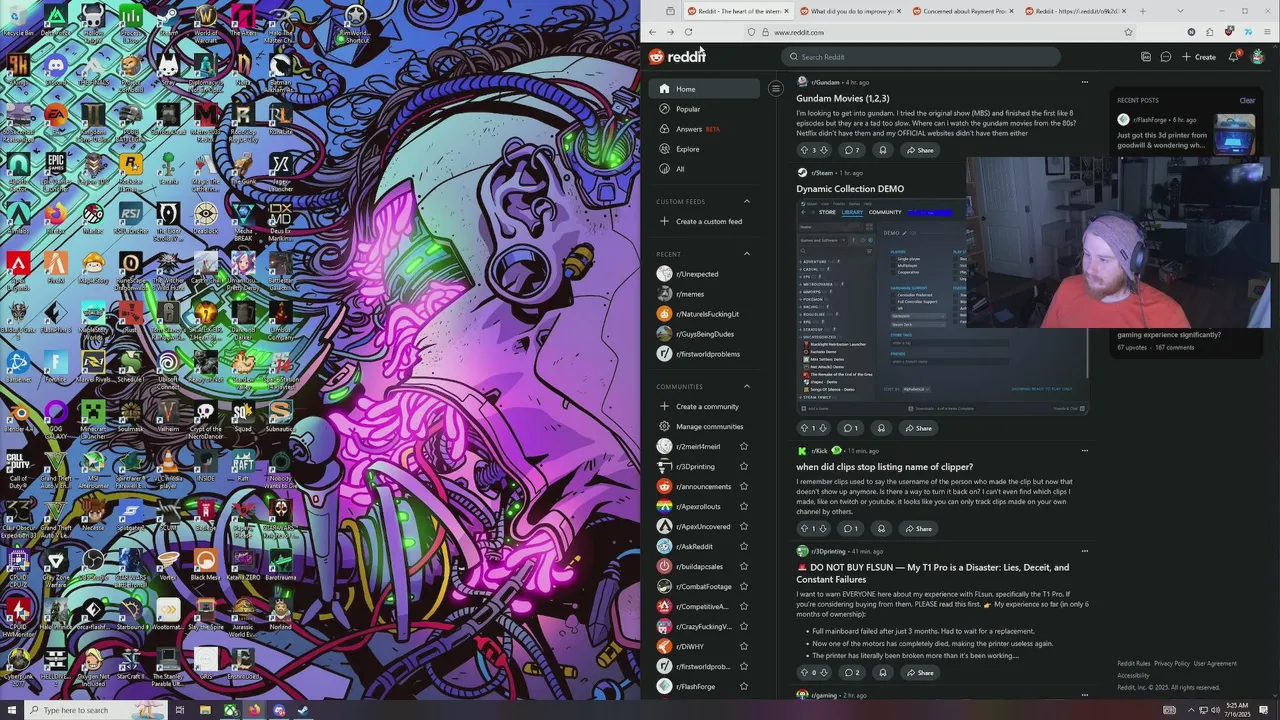Image resolution: width=1280 pixels, height=720 pixels.
Task: Favorite r/2meirl4meirl with its star
Action: (743, 446)
